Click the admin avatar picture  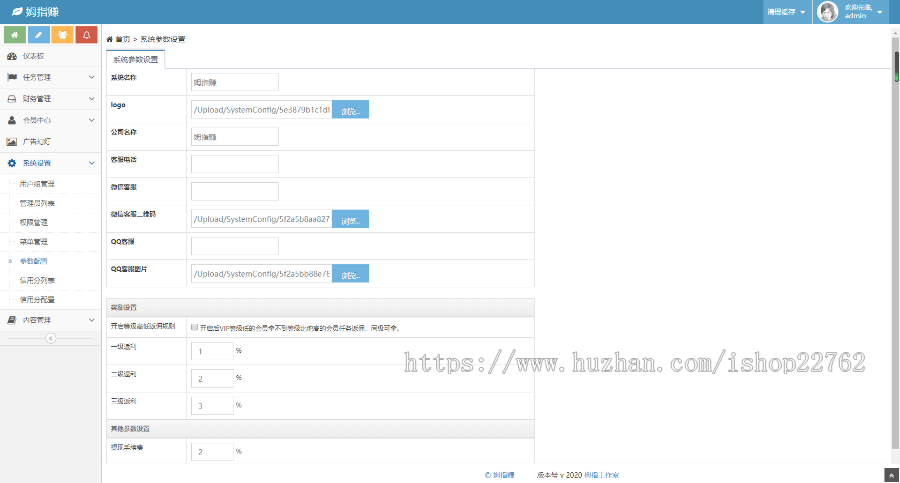827,12
